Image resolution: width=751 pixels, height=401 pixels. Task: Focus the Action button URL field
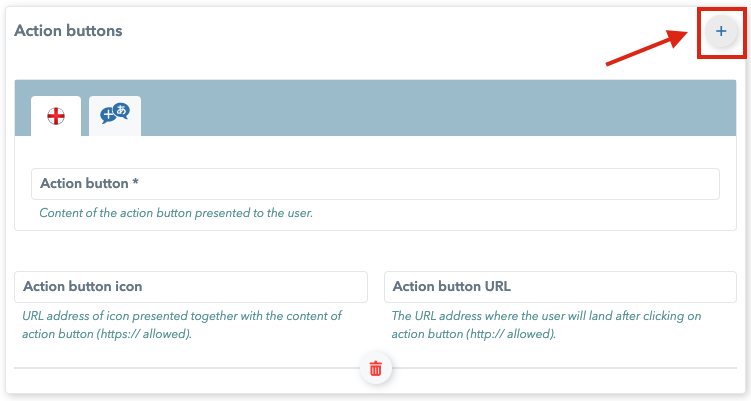[560, 287]
